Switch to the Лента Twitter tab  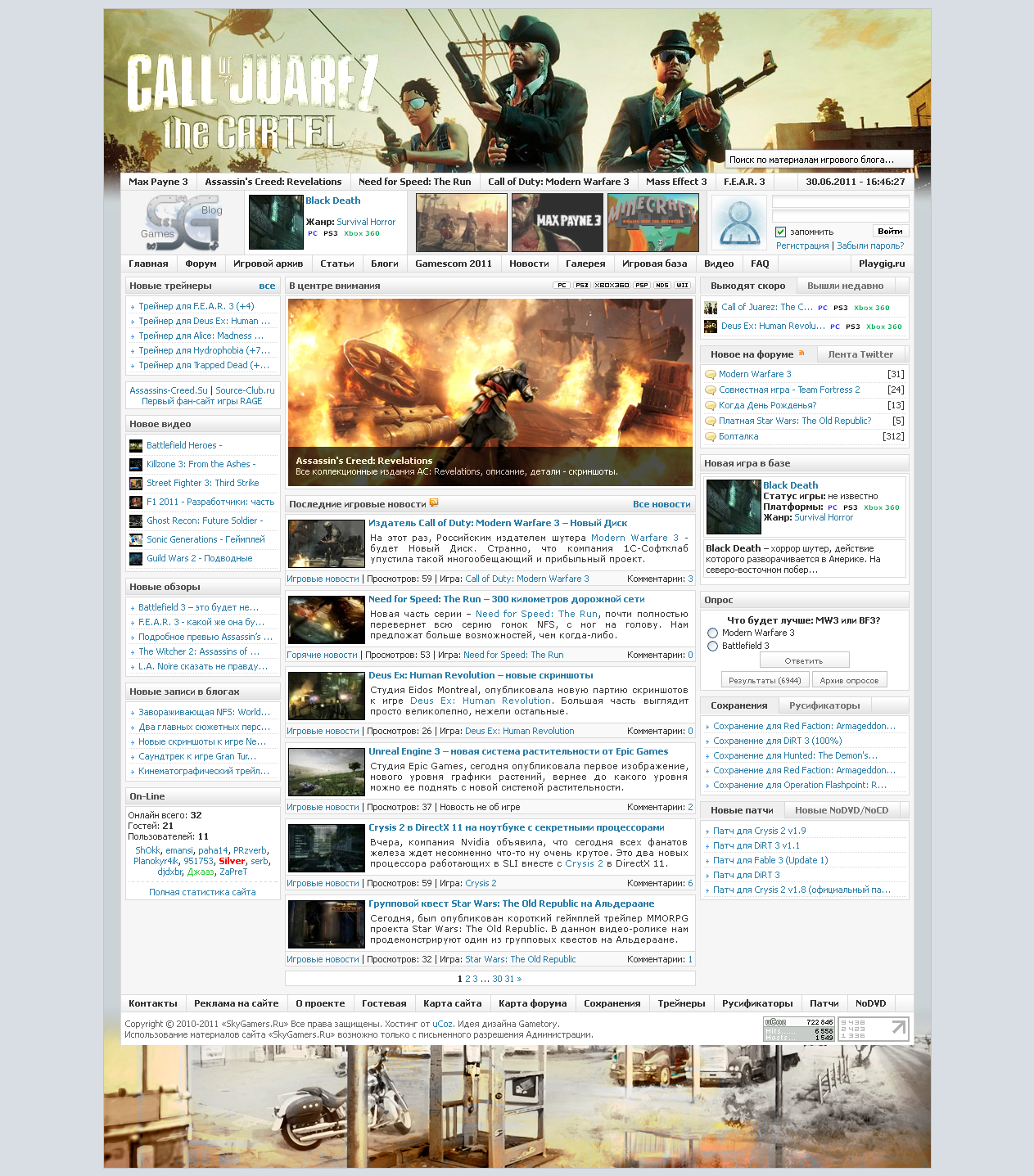860,354
